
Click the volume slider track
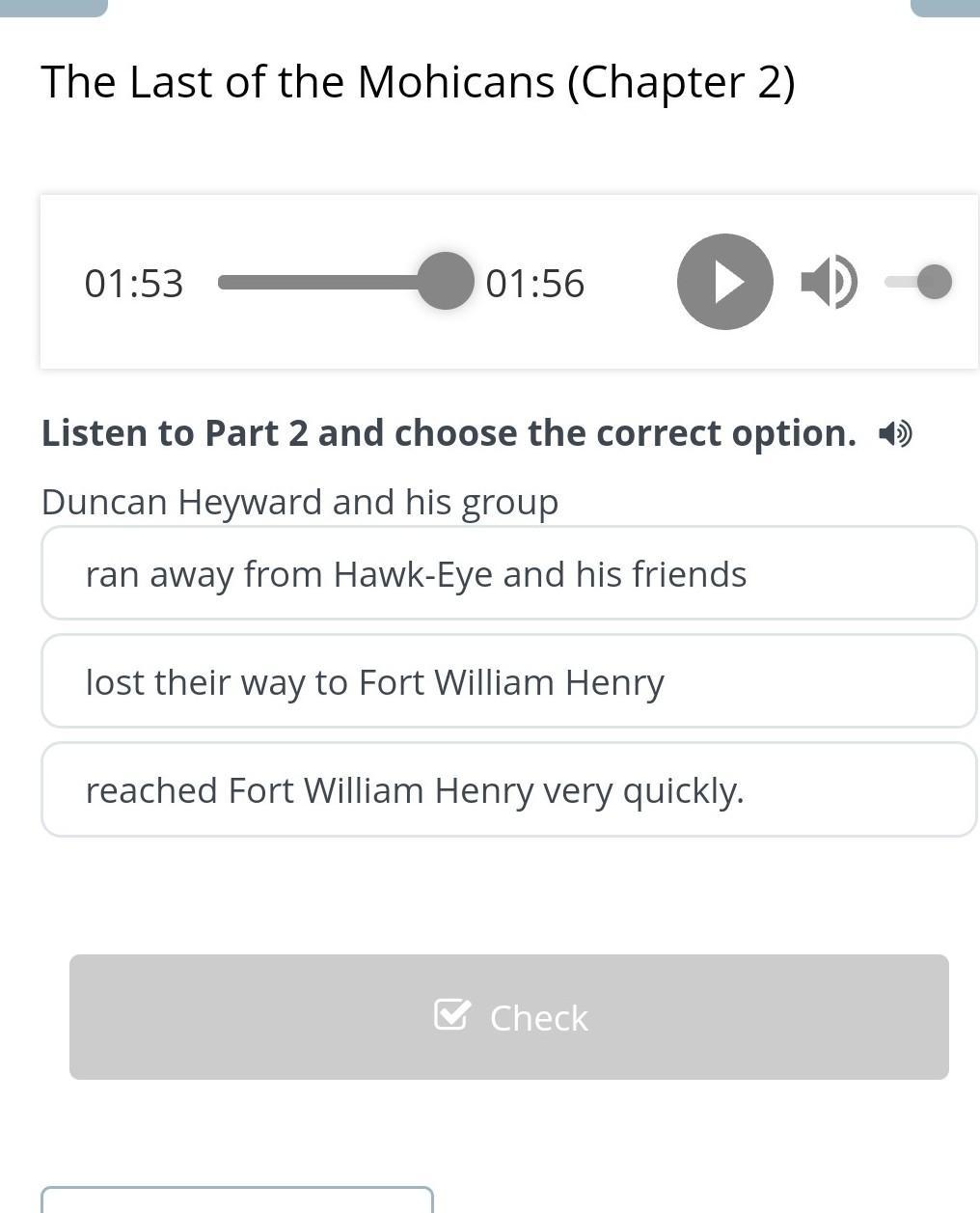pos(903,282)
